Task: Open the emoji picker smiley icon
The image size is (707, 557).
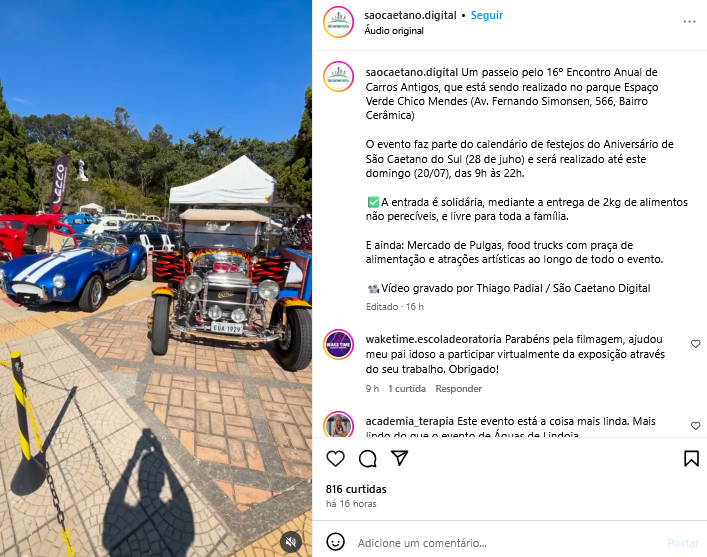Action: click(x=335, y=542)
